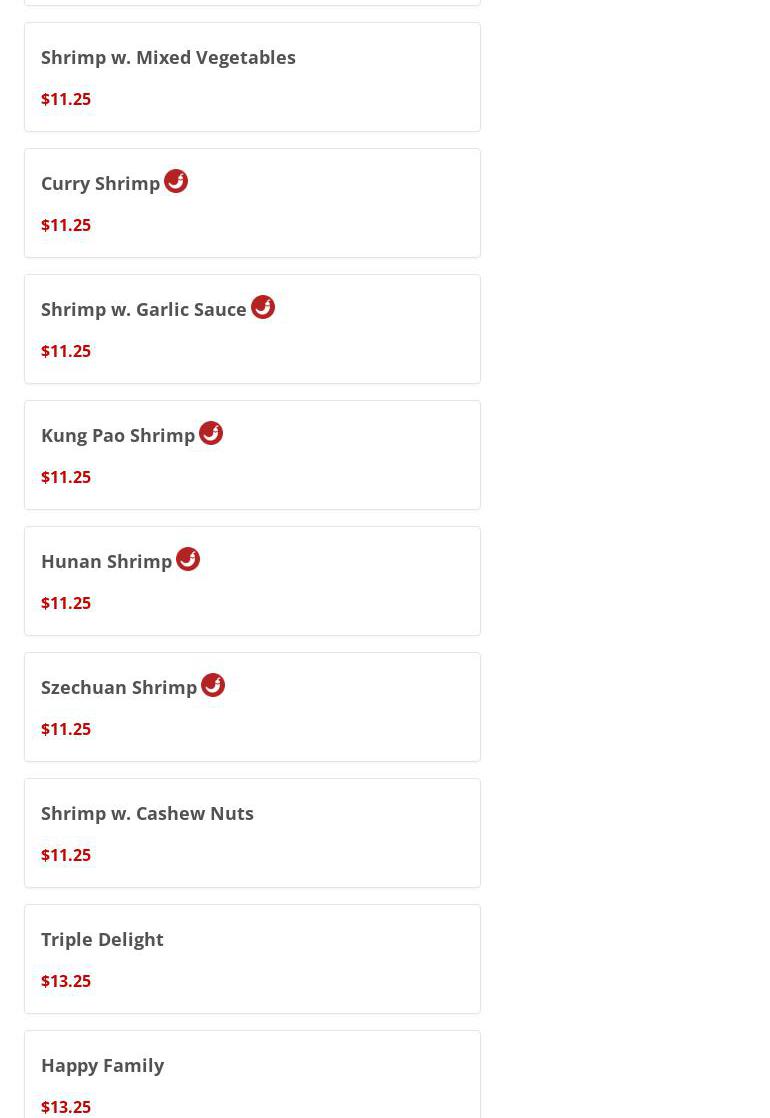Click the spicy icon beside Curry Shrimp
Image resolution: width=770 pixels, height=1118 pixels.
176,181
